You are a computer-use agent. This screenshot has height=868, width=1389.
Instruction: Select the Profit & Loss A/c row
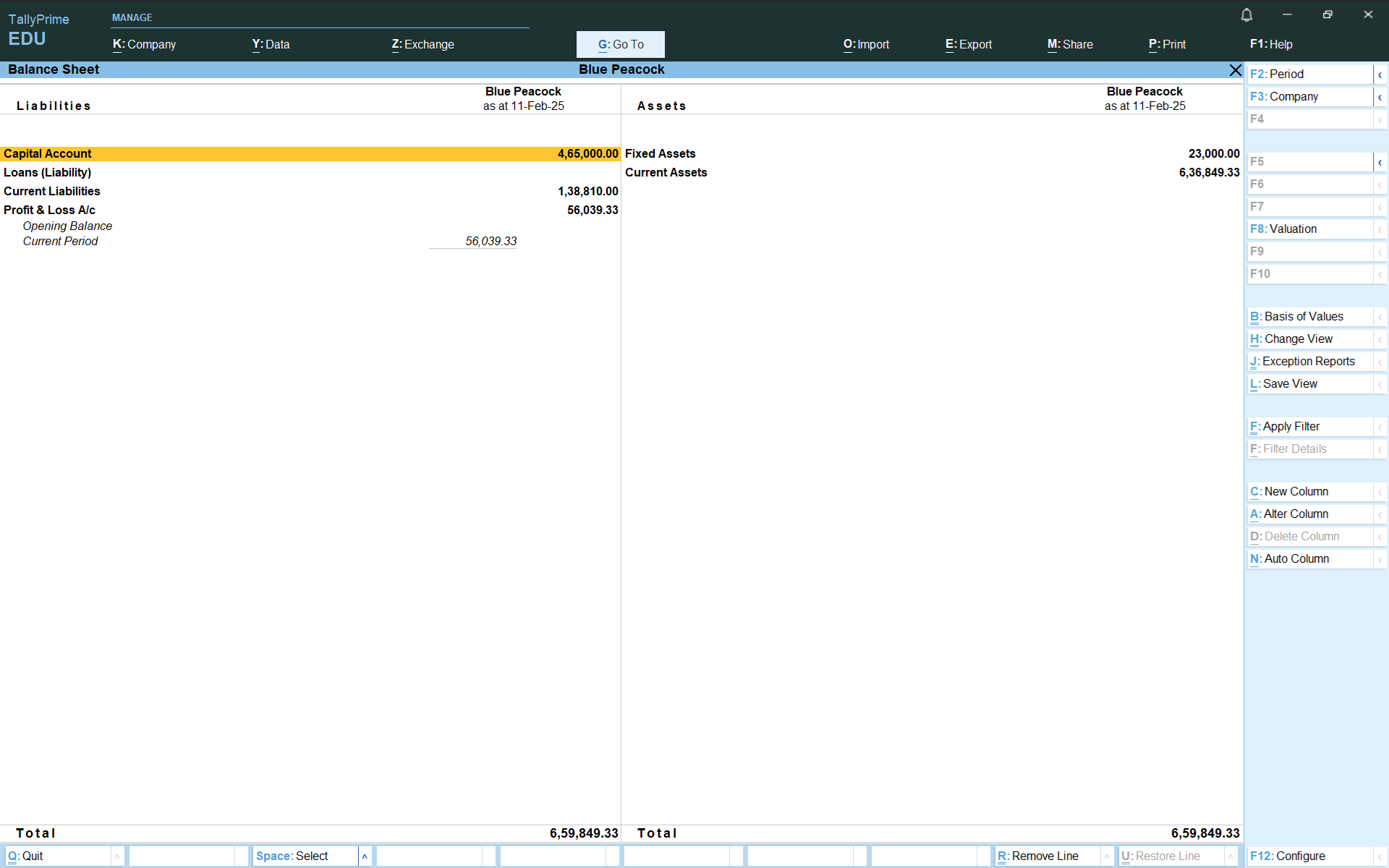pos(310,210)
